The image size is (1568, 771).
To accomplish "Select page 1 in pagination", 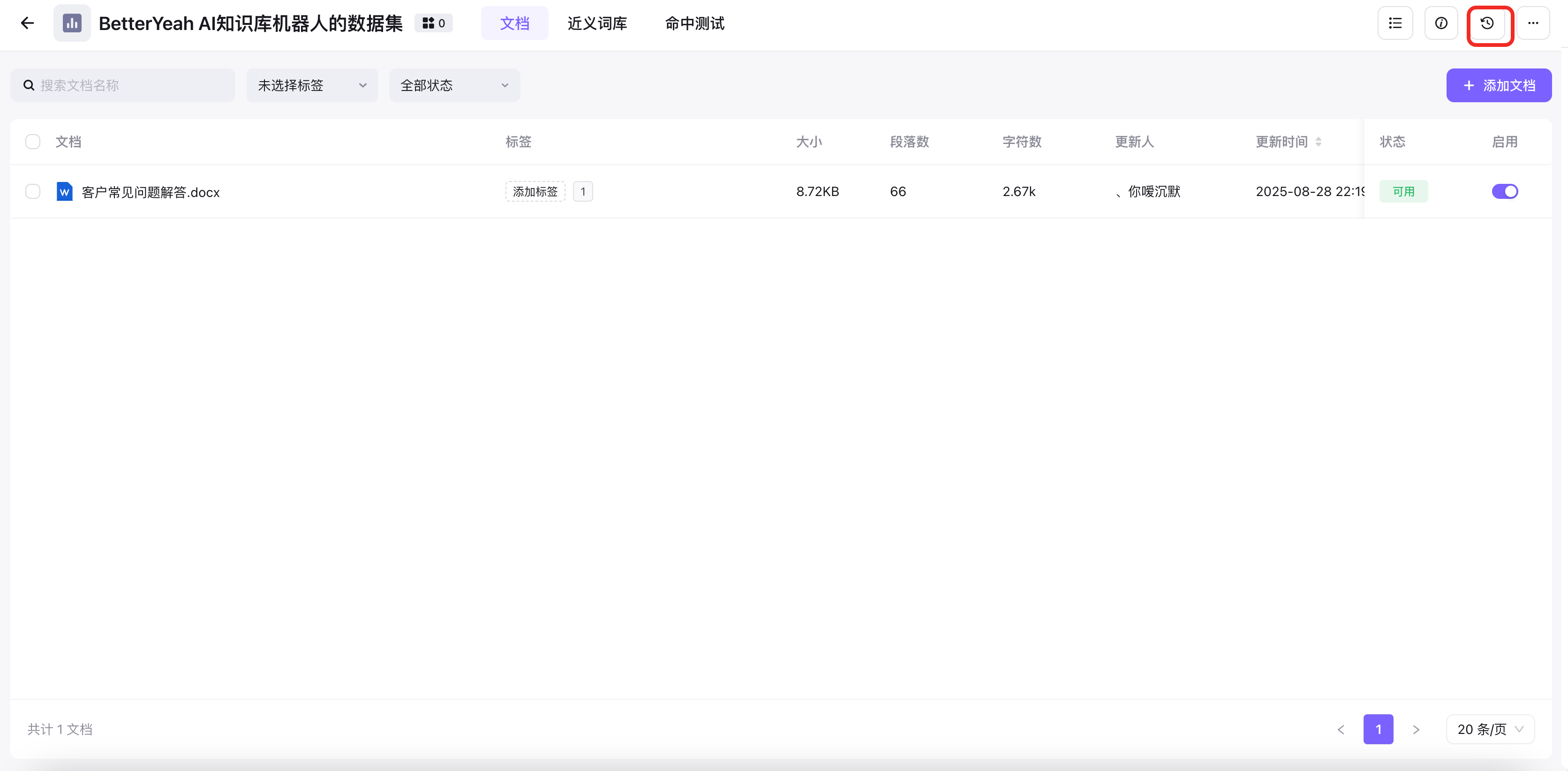I will tap(1378, 729).
